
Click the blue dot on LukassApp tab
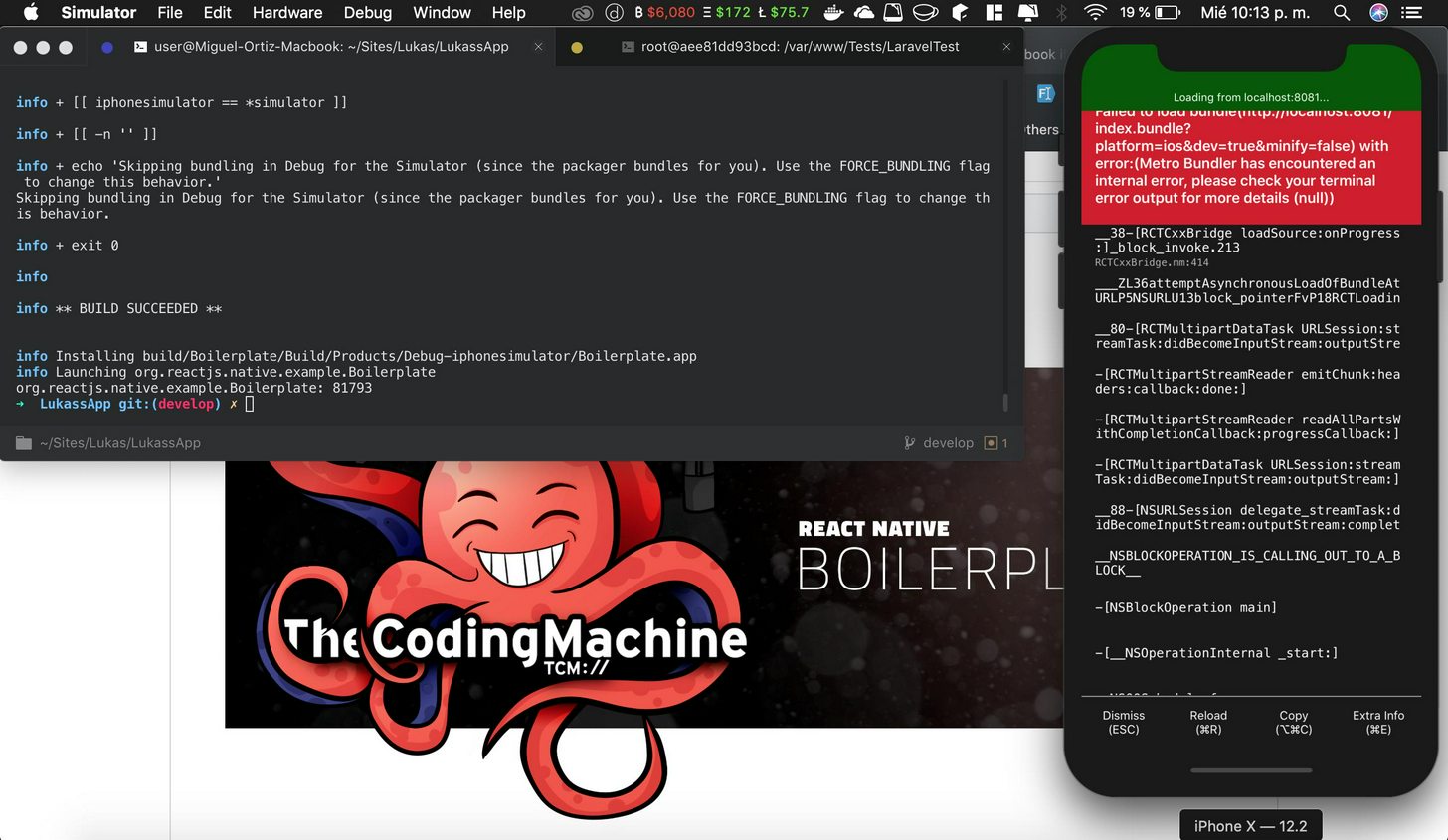point(107,47)
